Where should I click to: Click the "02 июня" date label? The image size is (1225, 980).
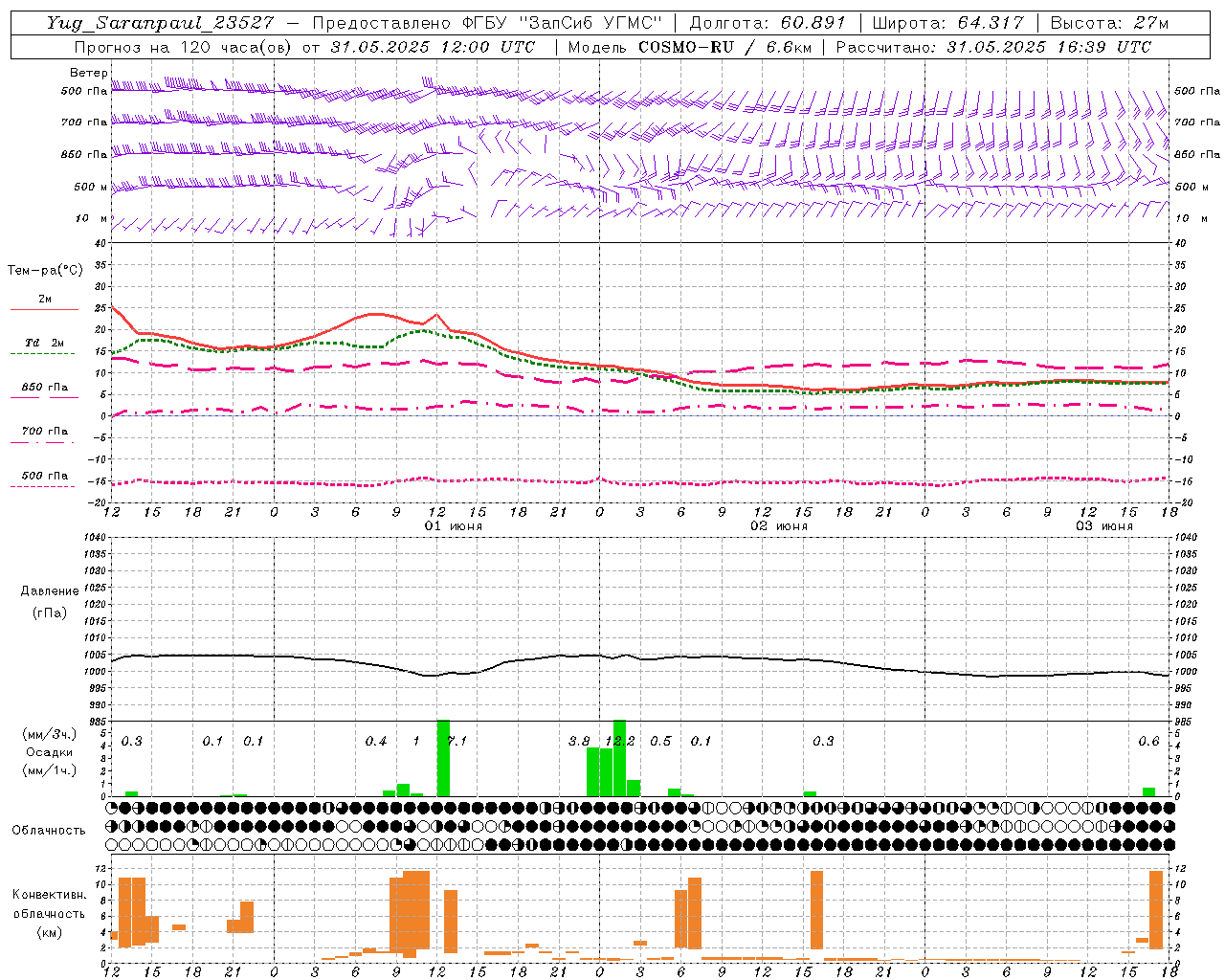pyautogui.click(x=779, y=526)
